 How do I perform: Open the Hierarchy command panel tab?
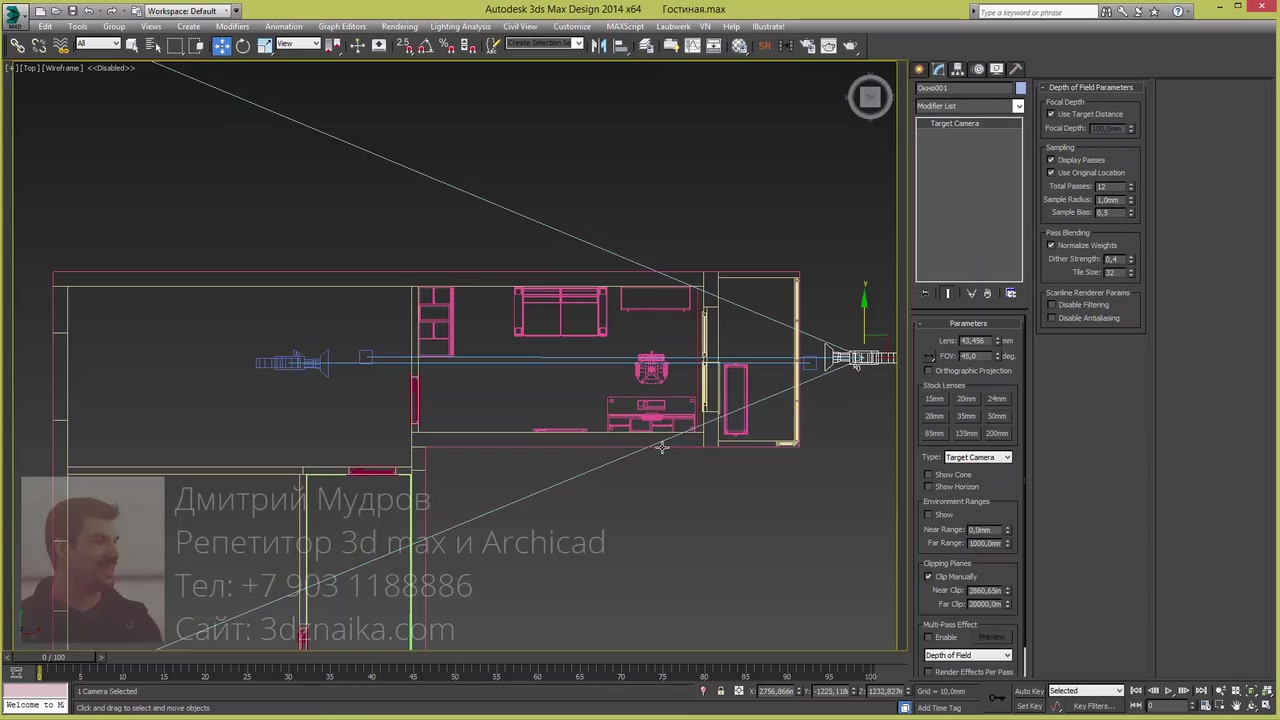958,69
